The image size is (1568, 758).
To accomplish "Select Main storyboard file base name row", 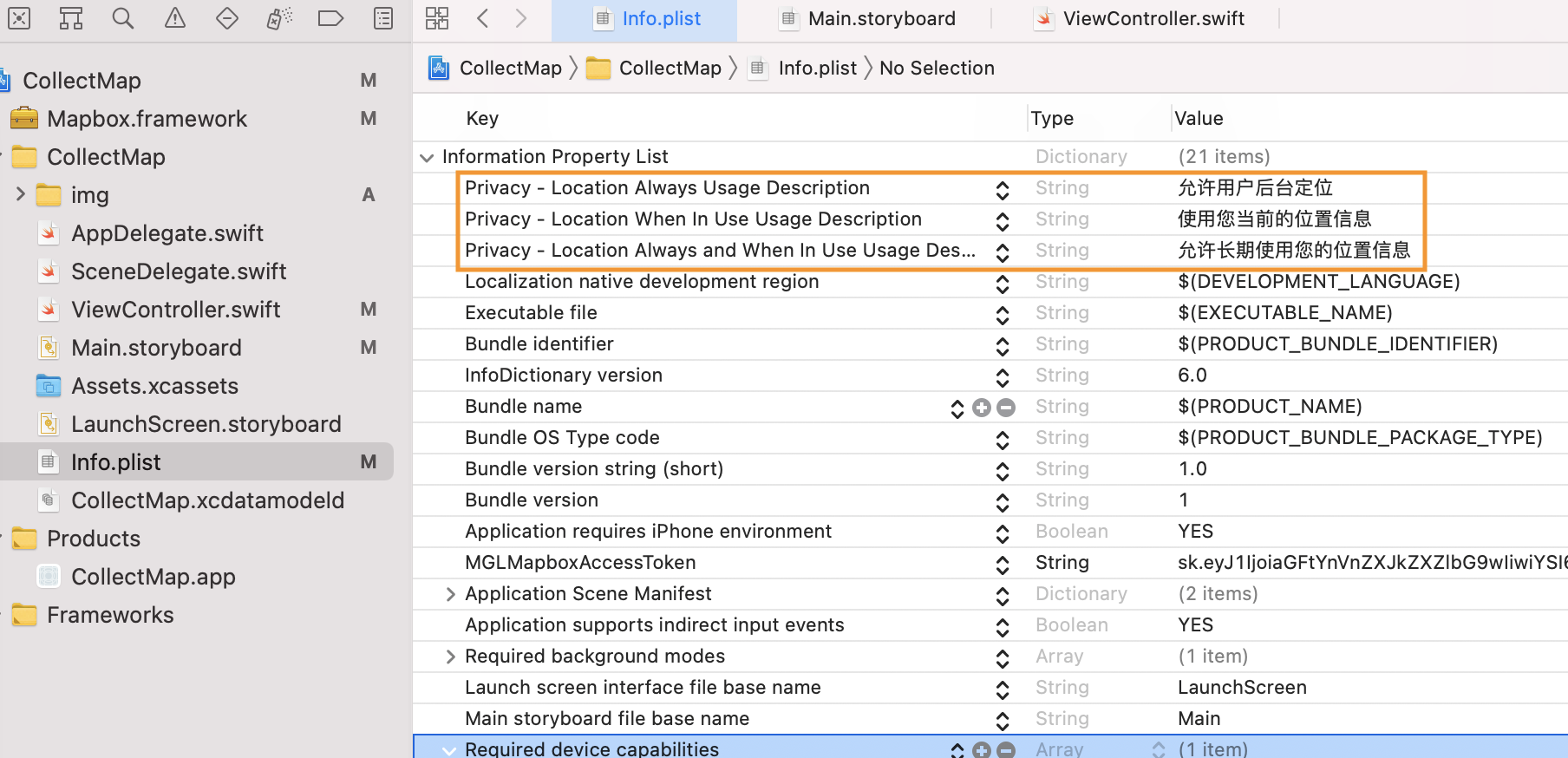I will click(x=990, y=719).
